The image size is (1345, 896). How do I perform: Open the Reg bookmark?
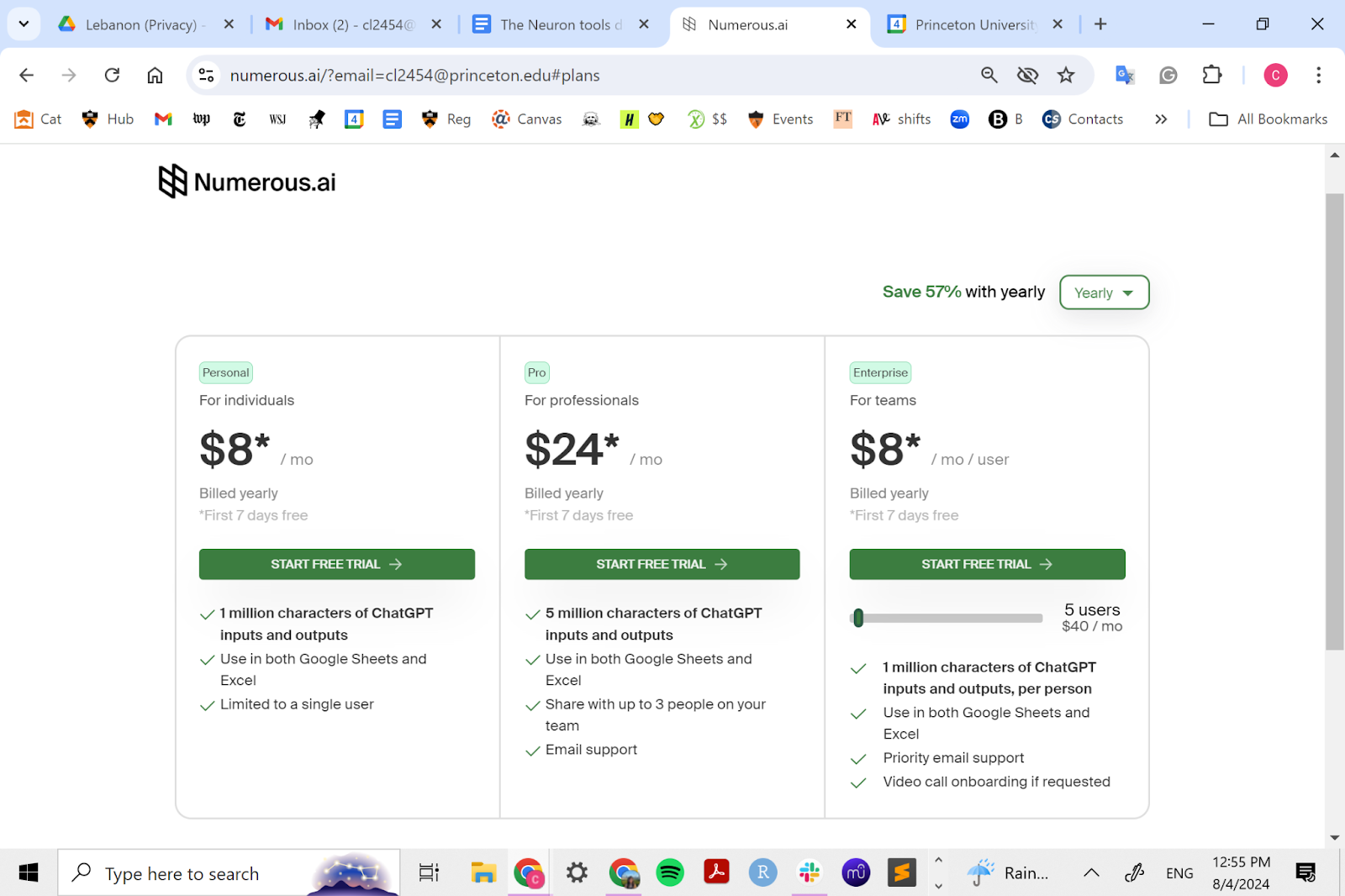tap(446, 119)
